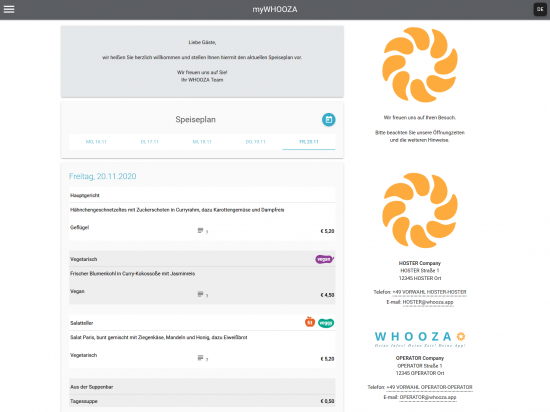The width and height of the screenshot is (550, 412).
Task: Click the purple vegan badge
Action: (324, 259)
